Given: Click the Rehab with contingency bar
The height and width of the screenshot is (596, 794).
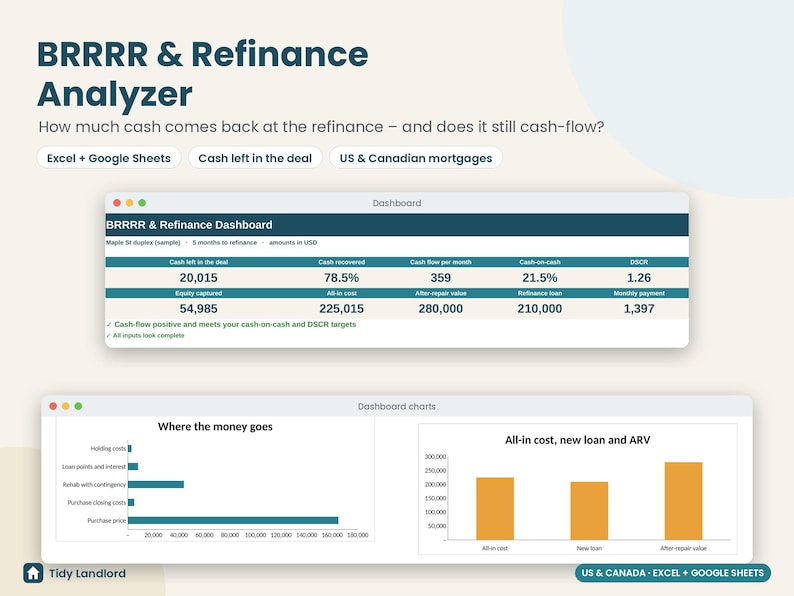Looking at the screenshot, I should coord(156,485).
